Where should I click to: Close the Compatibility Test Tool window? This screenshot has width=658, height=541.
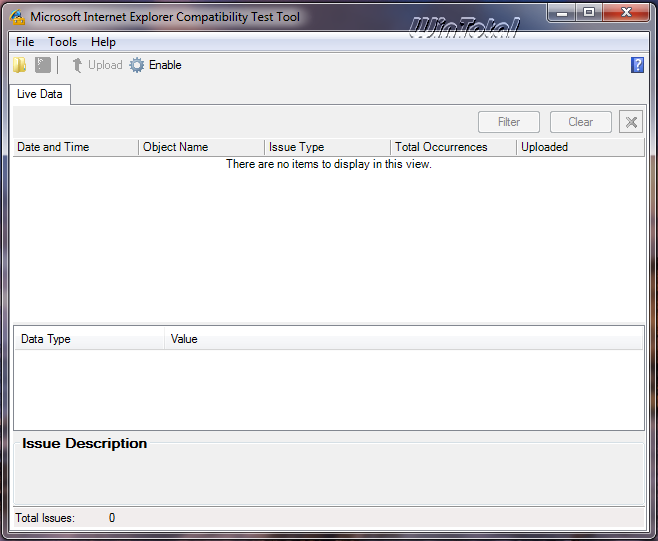click(626, 13)
